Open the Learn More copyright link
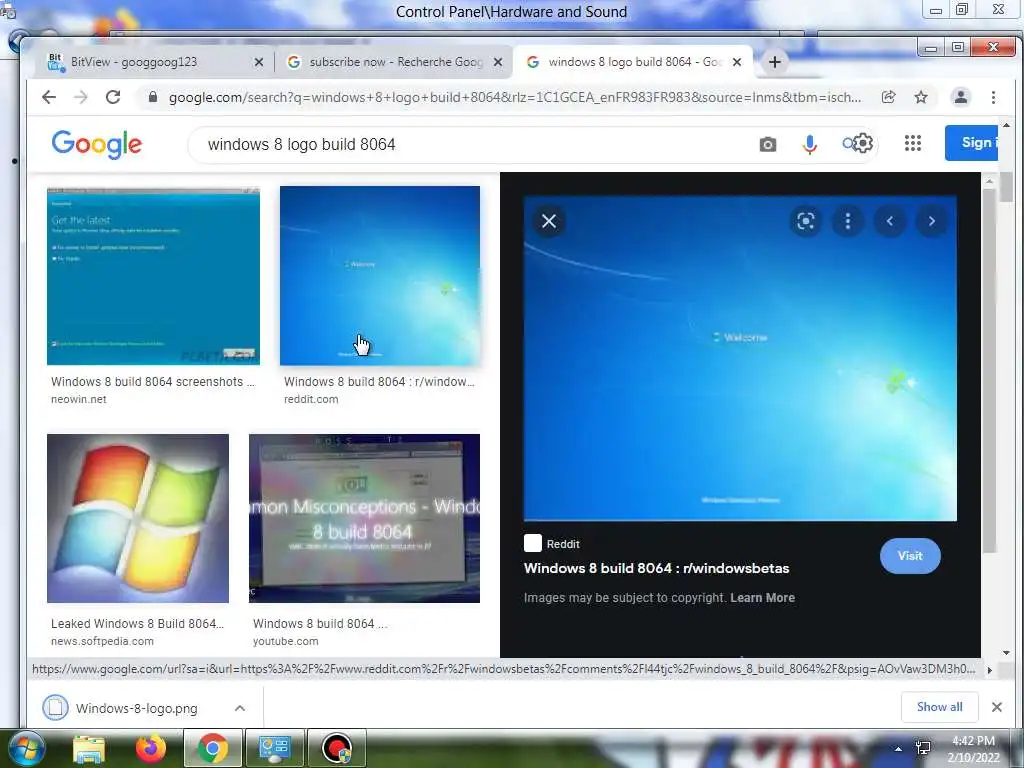 coord(762,598)
